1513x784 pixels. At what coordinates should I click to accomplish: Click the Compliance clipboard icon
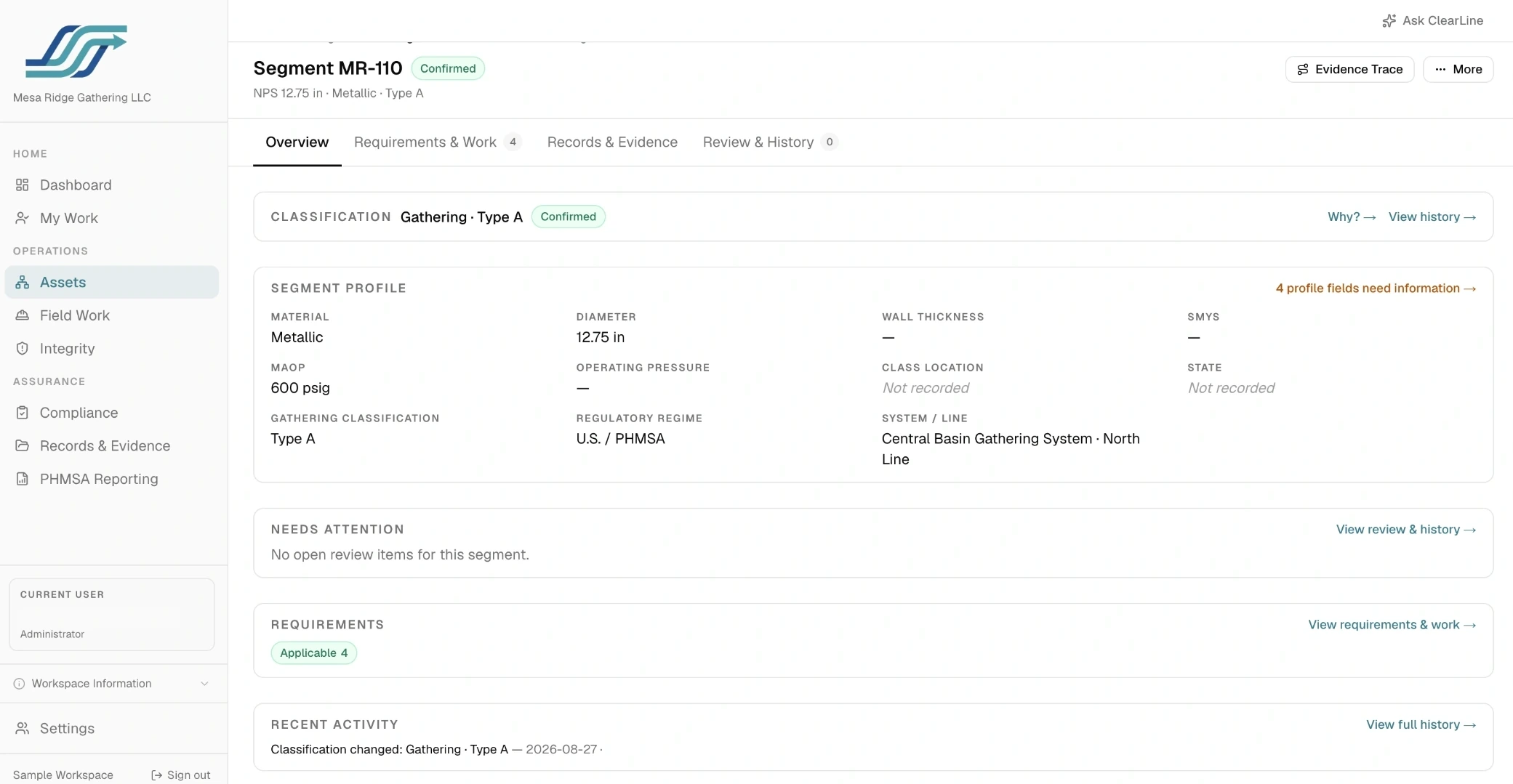23,413
